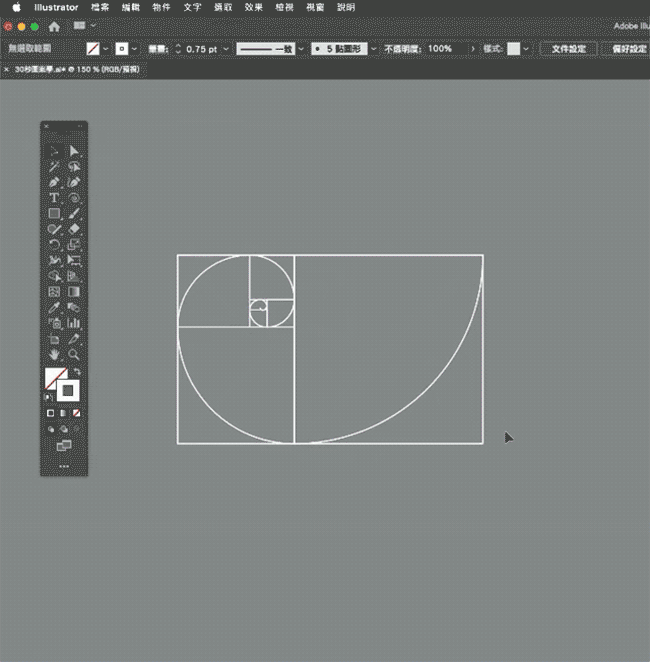This screenshot has height=662, width=650.
Task: Click the Home icon in top bar
Action: click(x=54, y=26)
